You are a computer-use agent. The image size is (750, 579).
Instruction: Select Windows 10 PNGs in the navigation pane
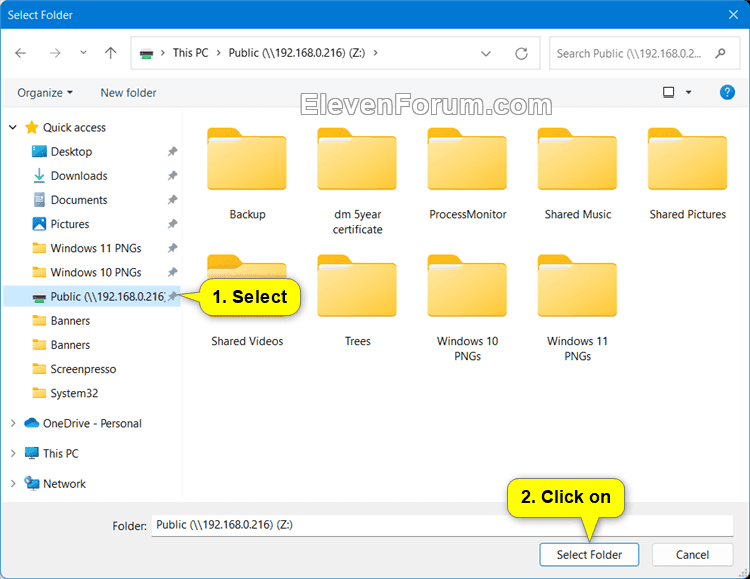pyautogui.click(x=96, y=272)
